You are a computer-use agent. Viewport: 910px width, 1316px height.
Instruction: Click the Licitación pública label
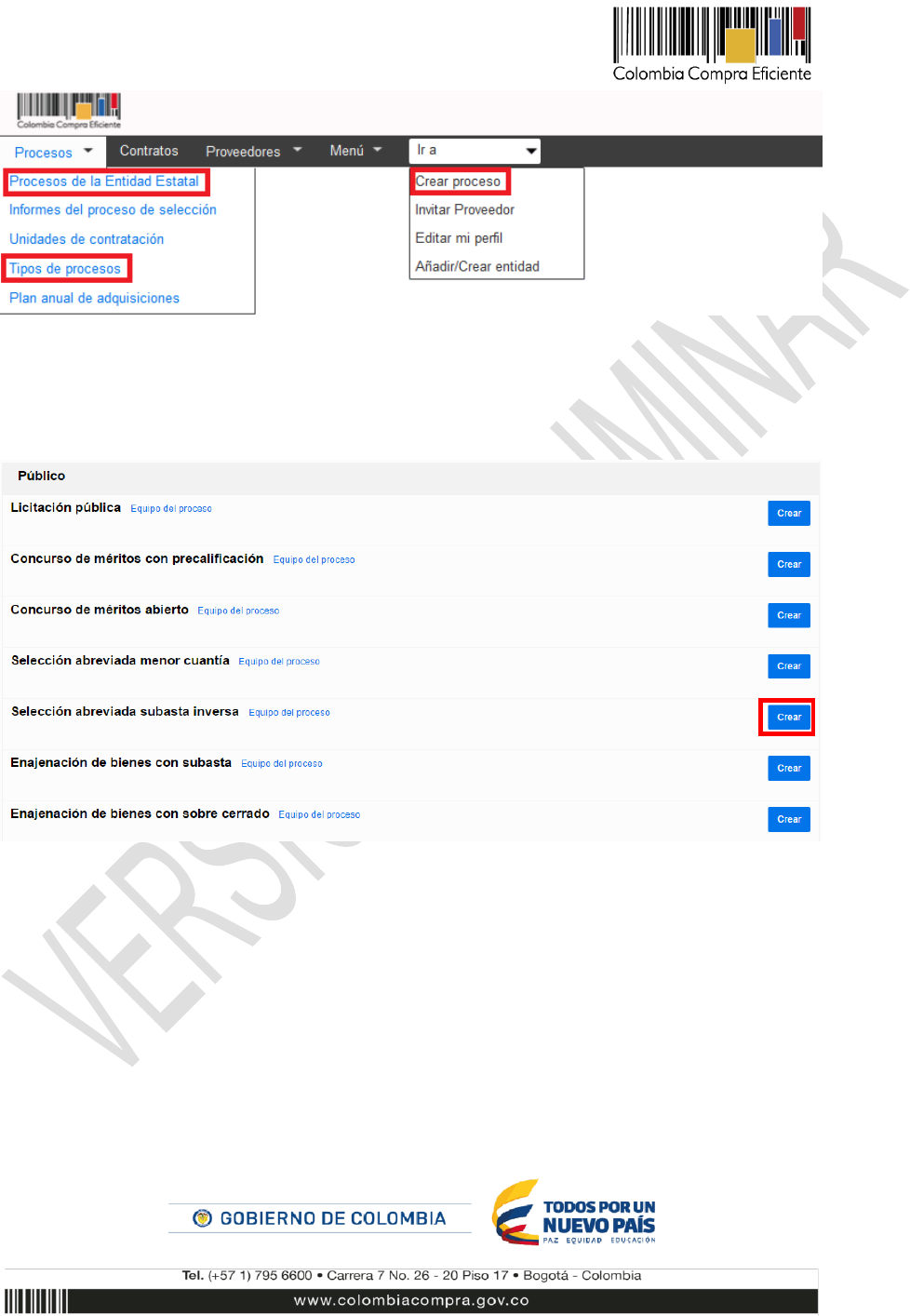point(66,508)
